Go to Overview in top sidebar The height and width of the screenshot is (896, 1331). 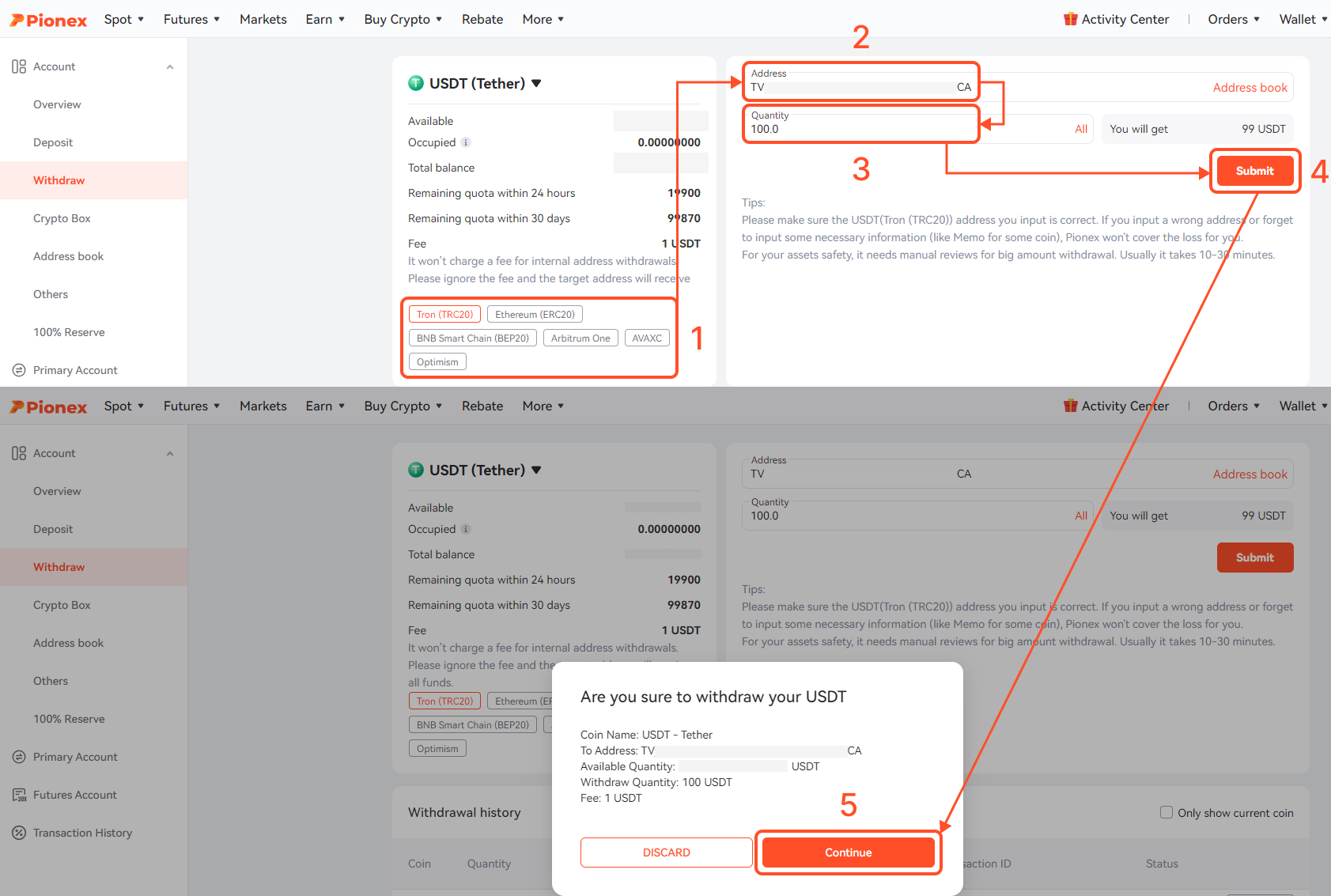click(57, 104)
